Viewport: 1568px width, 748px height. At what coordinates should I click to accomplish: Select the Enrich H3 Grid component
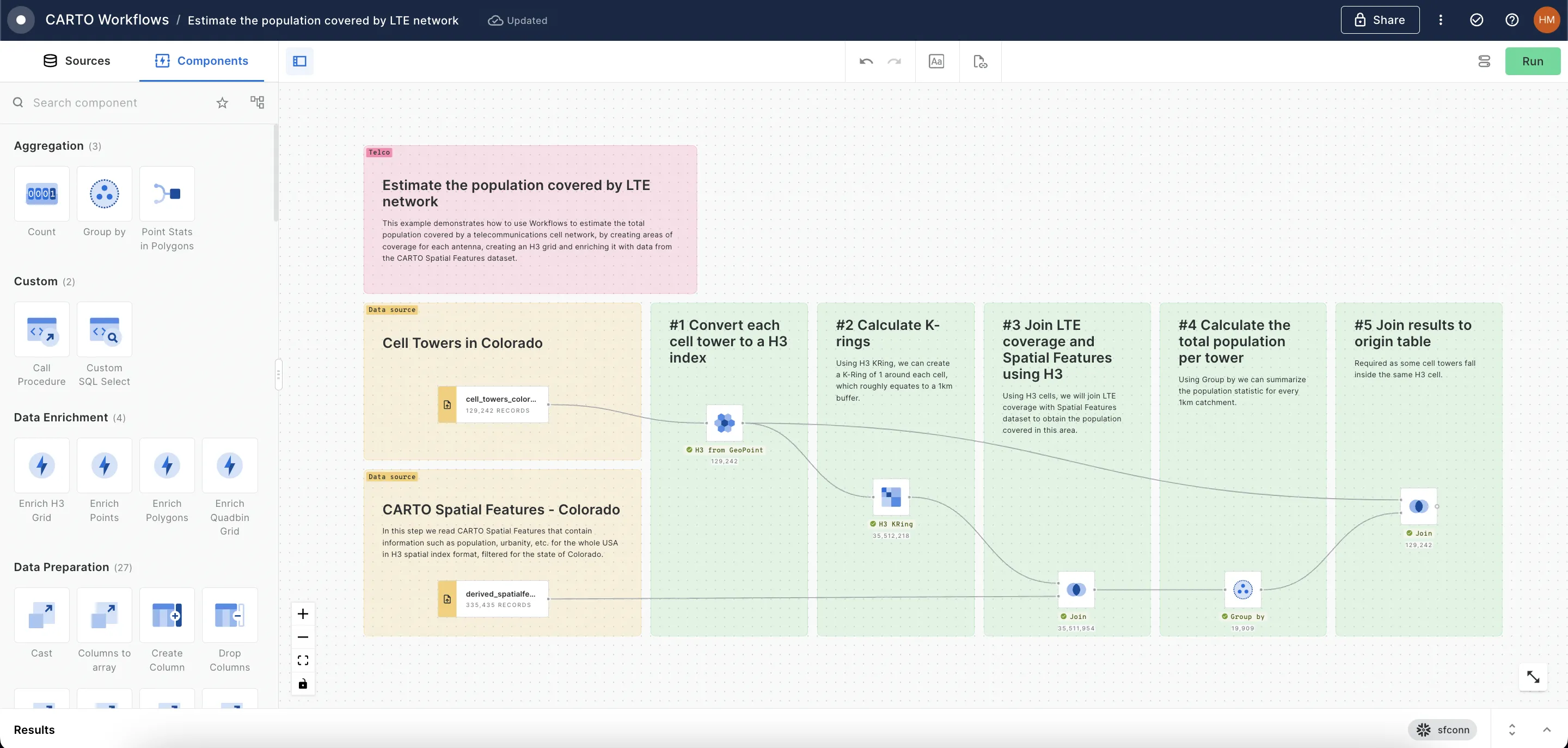pyautogui.click(x=41, y=465)
